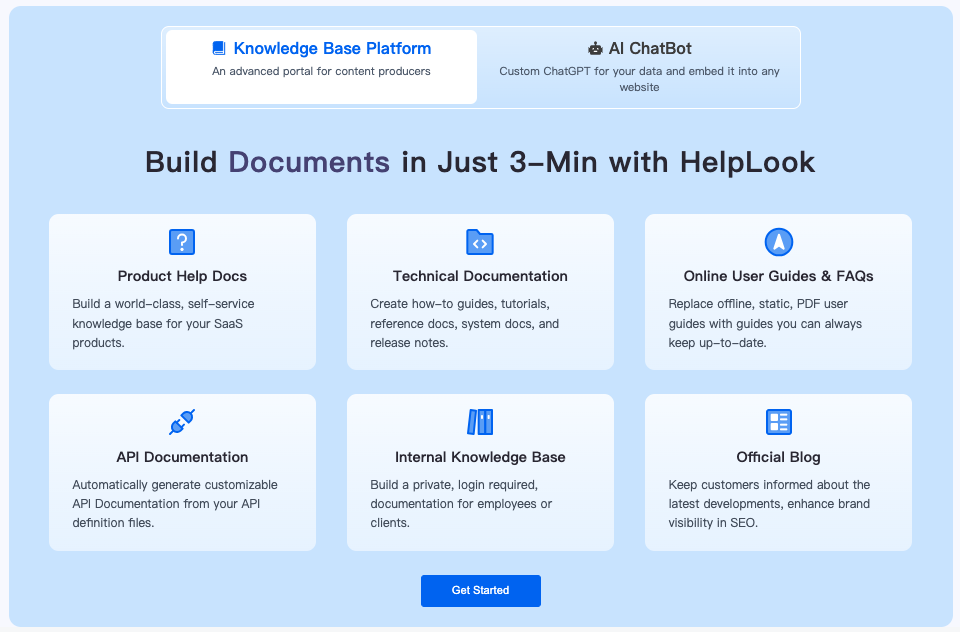Open the Product Help Docs title link
960x632 pixels.
pyautogui.click(x=181, y=276)
